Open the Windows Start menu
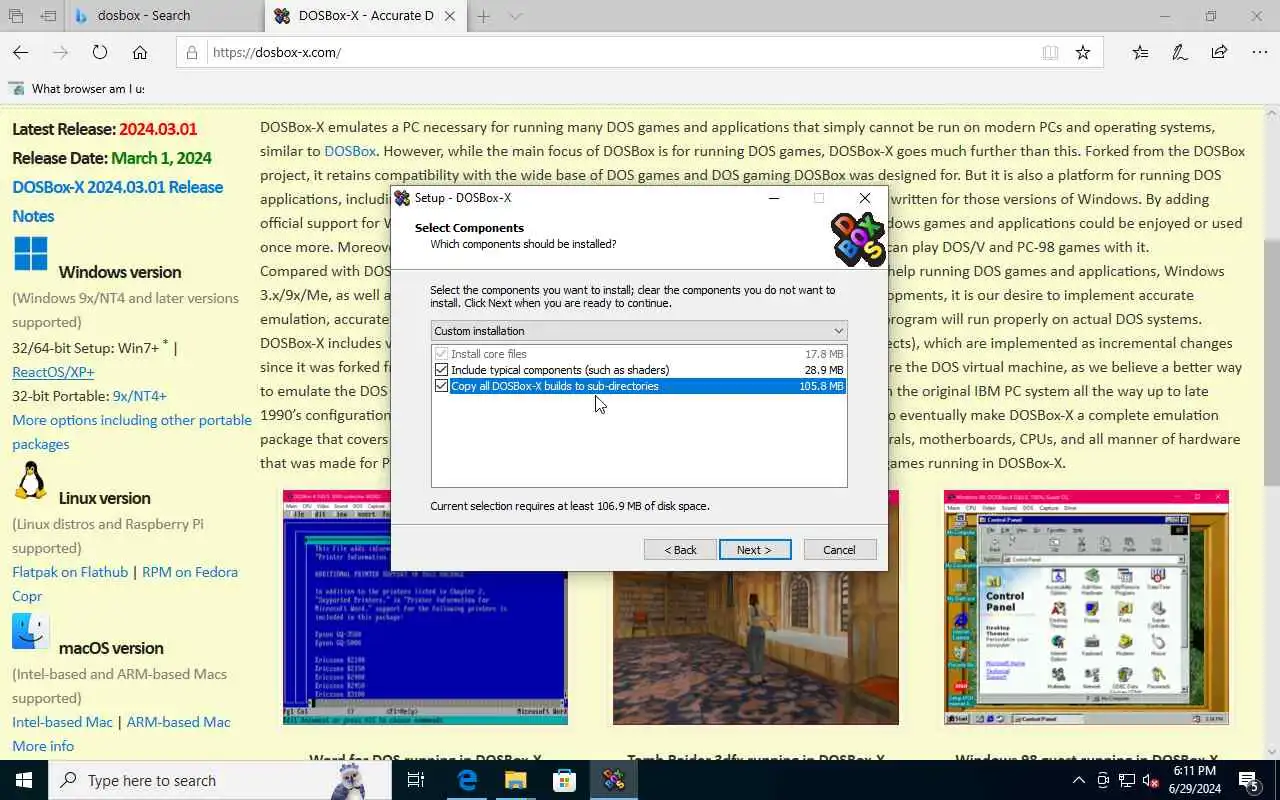Image resolution: width=1280 pixels, height=800 pixels. click(24, 780)
